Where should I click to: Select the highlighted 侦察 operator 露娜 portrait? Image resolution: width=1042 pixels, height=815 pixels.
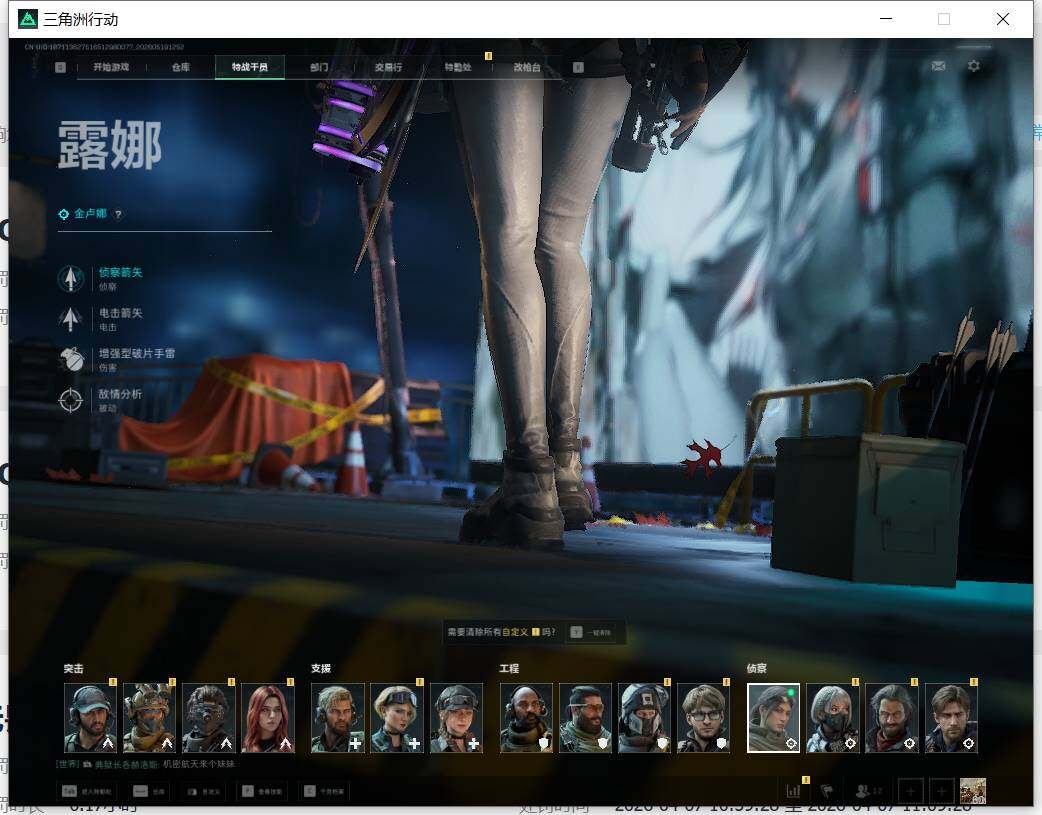774,718
